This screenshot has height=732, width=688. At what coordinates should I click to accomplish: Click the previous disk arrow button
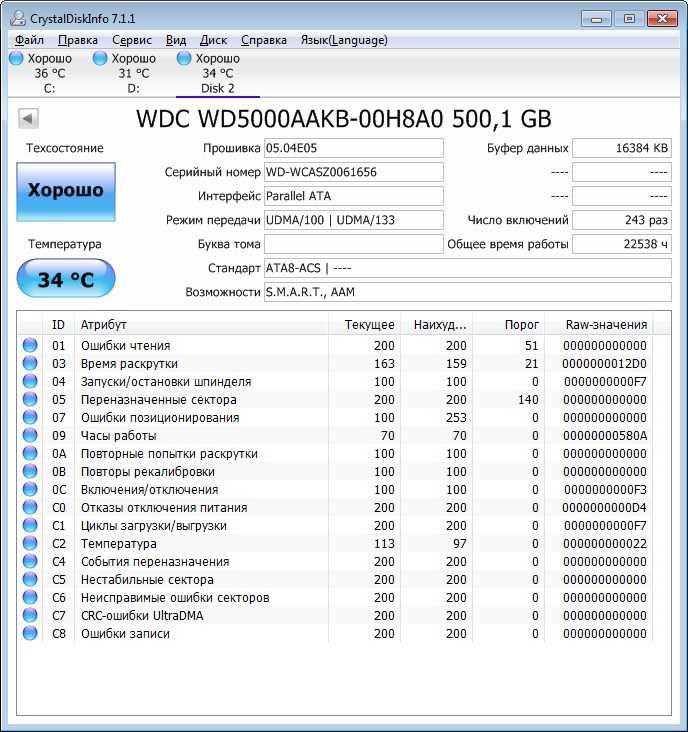point(28,119)
